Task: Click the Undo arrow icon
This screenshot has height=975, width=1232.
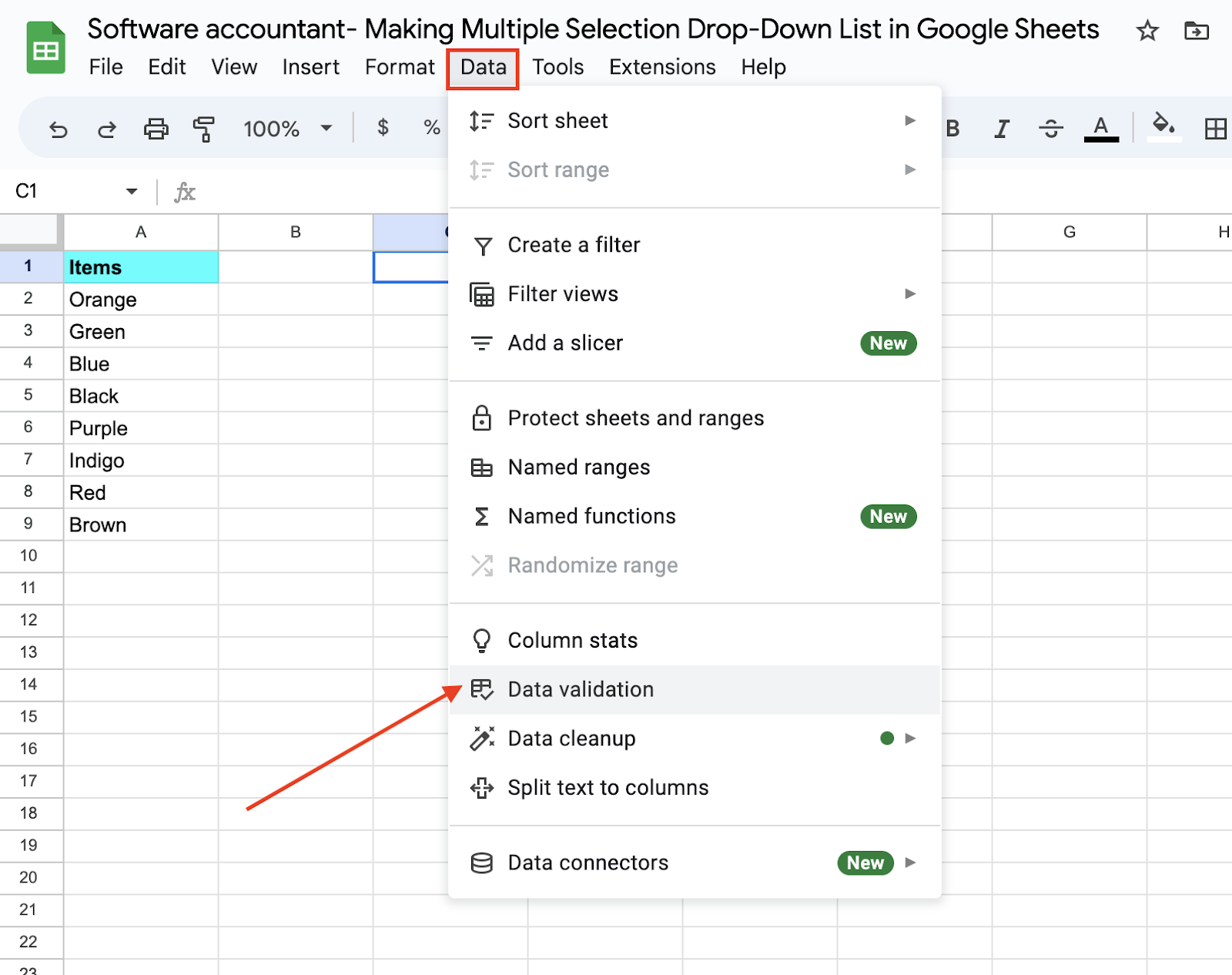Action: tap(59, 129)
